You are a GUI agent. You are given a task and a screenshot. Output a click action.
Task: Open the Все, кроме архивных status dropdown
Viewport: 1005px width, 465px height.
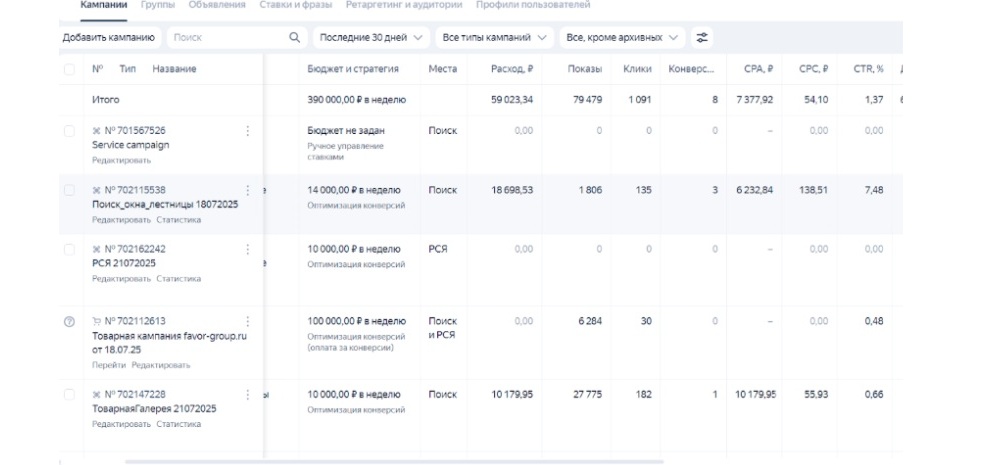622,37
